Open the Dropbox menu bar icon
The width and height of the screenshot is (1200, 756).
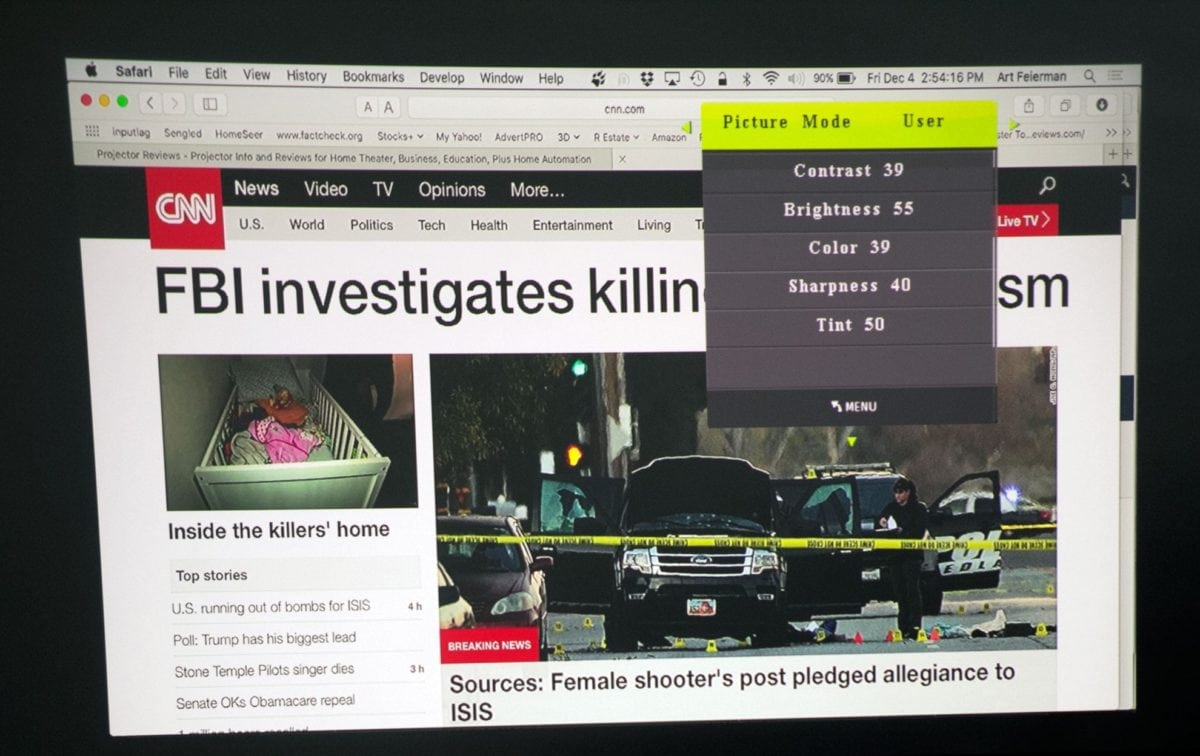click(x=648, y=78)
